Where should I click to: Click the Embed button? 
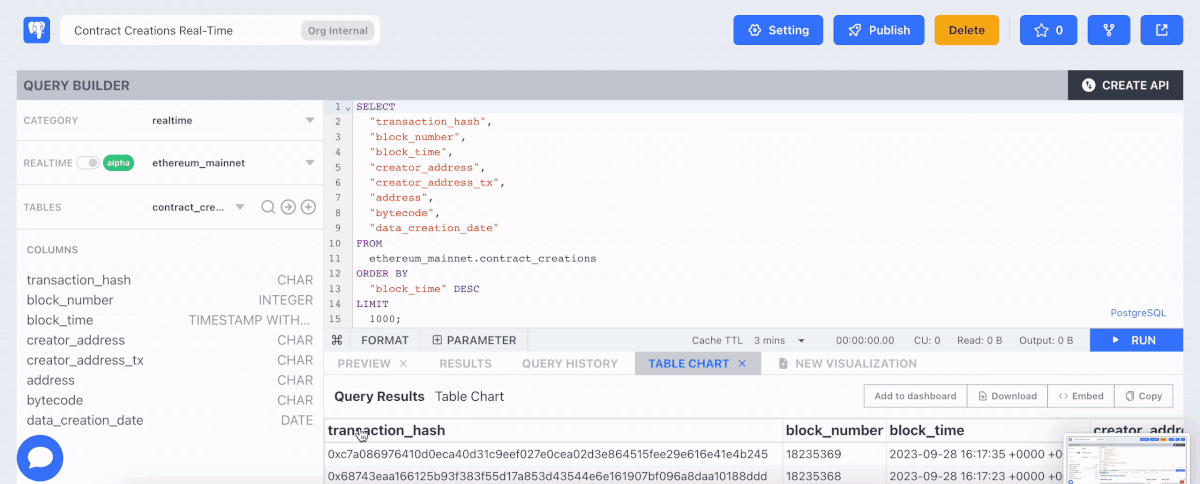click(x=1081, y=396)
